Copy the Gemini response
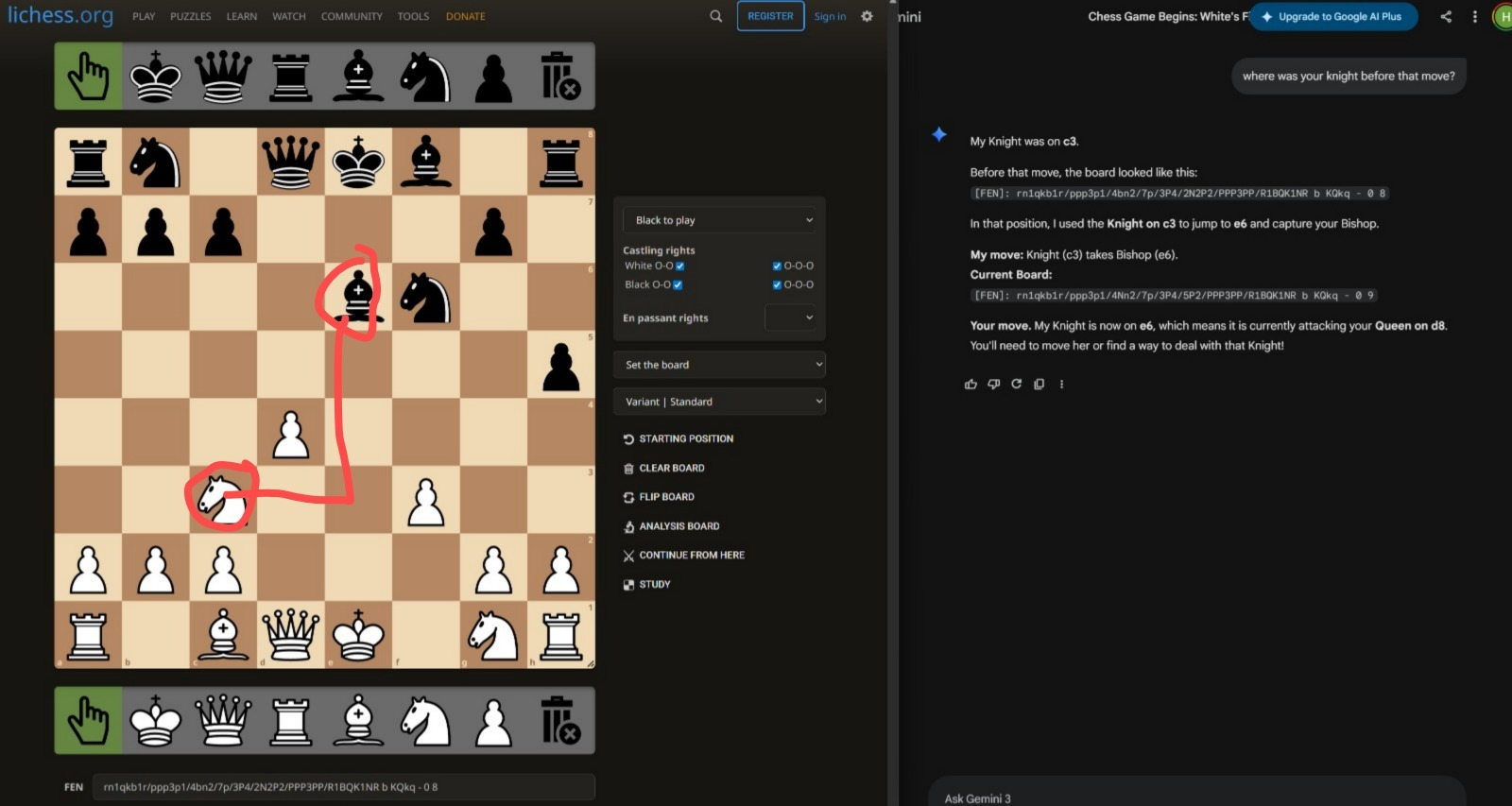The width and height of the screenshot is (1512, 806). (1039, 384)
